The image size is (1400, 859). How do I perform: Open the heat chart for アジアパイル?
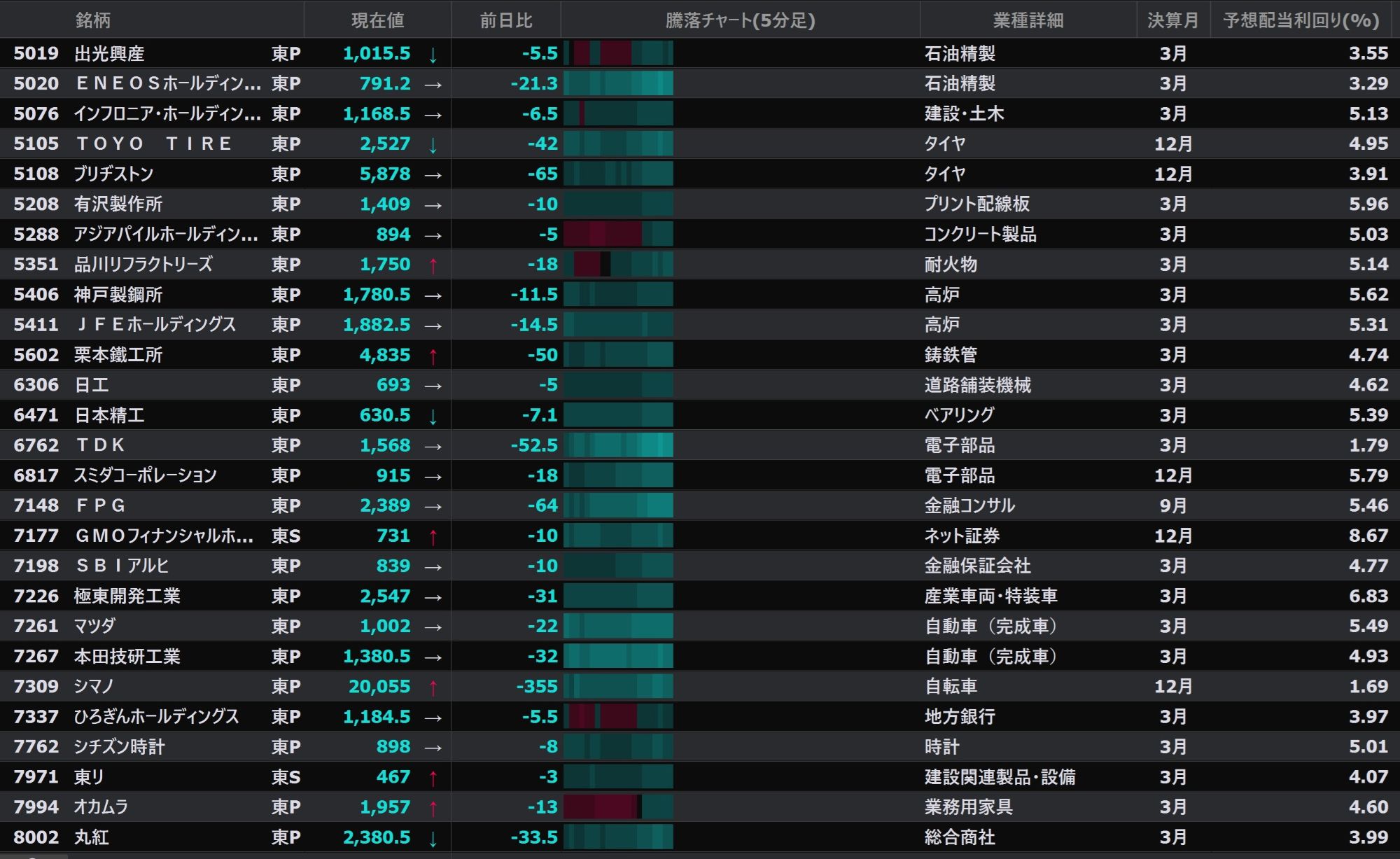[618, 234]
